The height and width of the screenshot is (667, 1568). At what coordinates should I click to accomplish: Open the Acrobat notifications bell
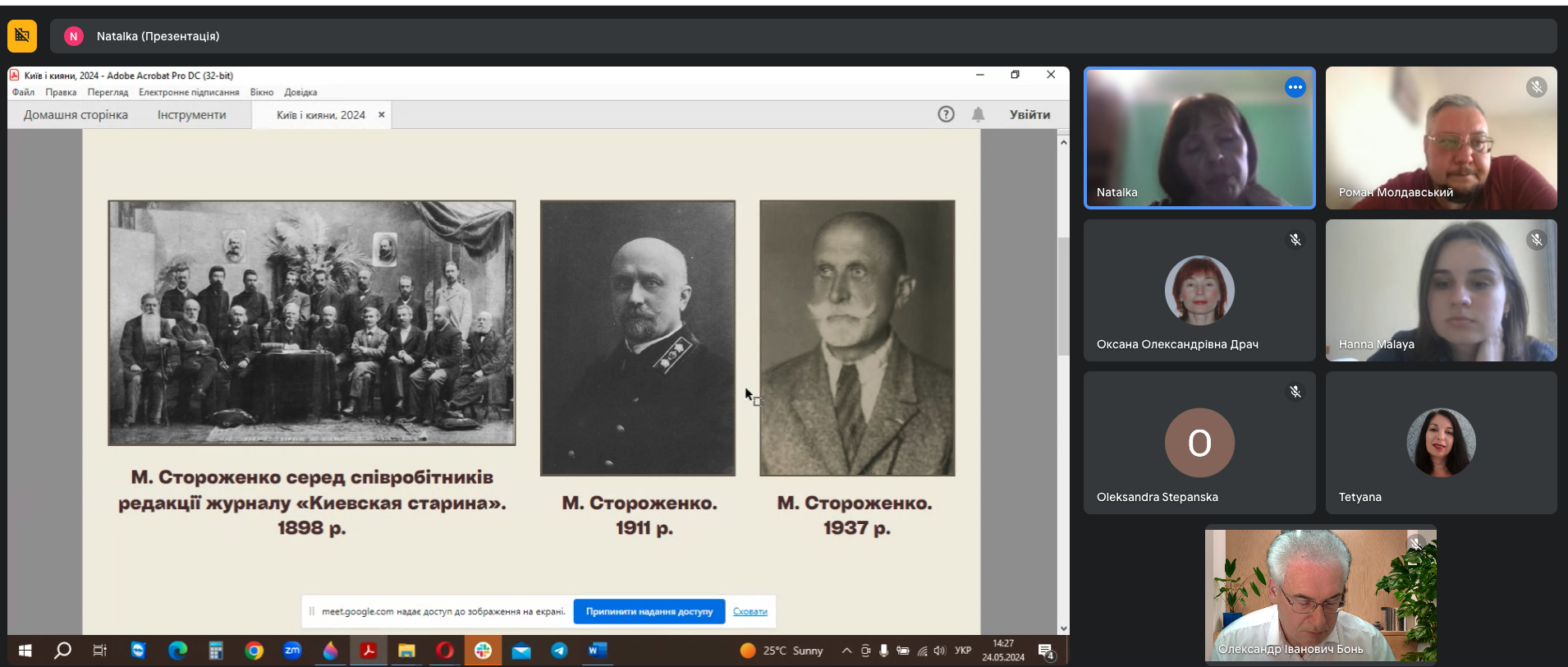click(978, 114)
